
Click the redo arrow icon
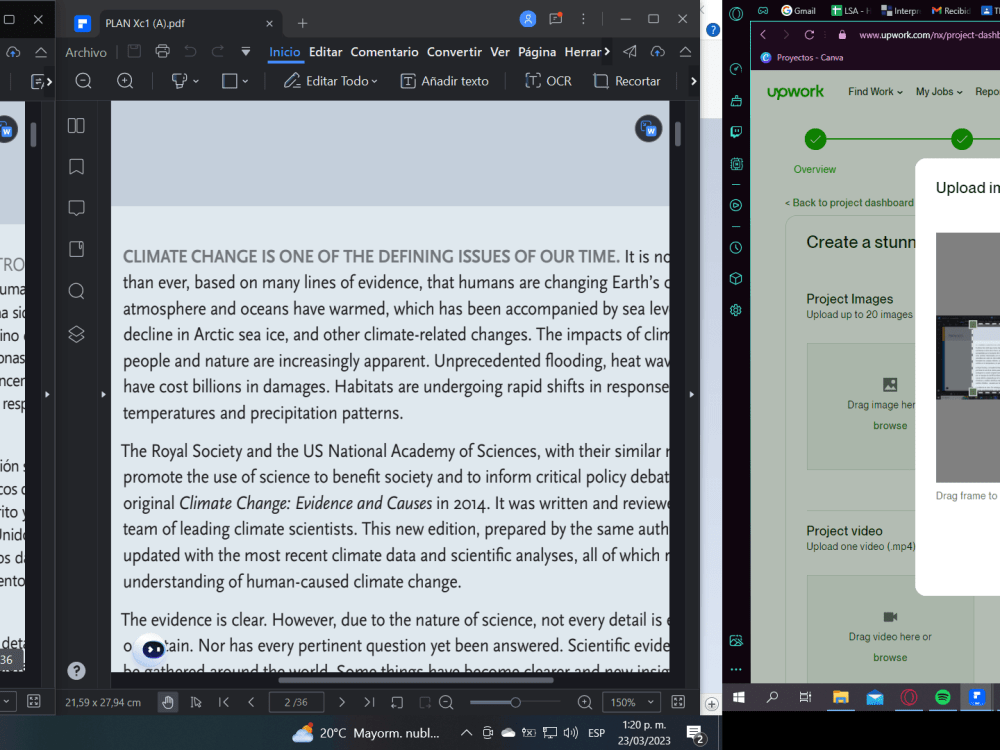pos(217,52)
